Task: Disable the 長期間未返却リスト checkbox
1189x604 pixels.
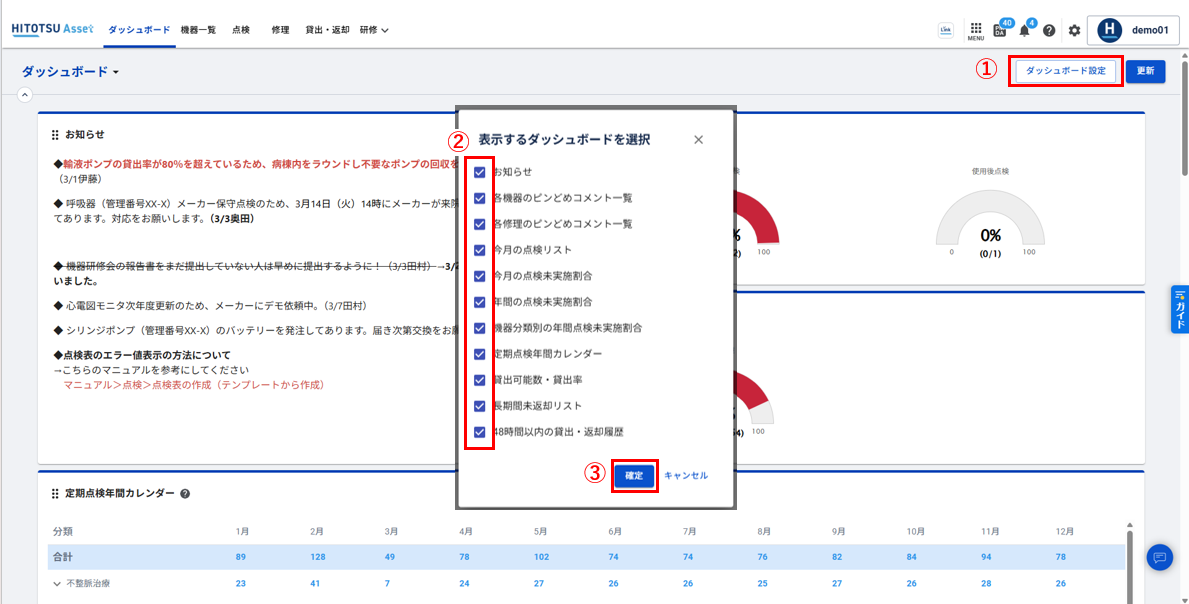Action: [480, 406]
